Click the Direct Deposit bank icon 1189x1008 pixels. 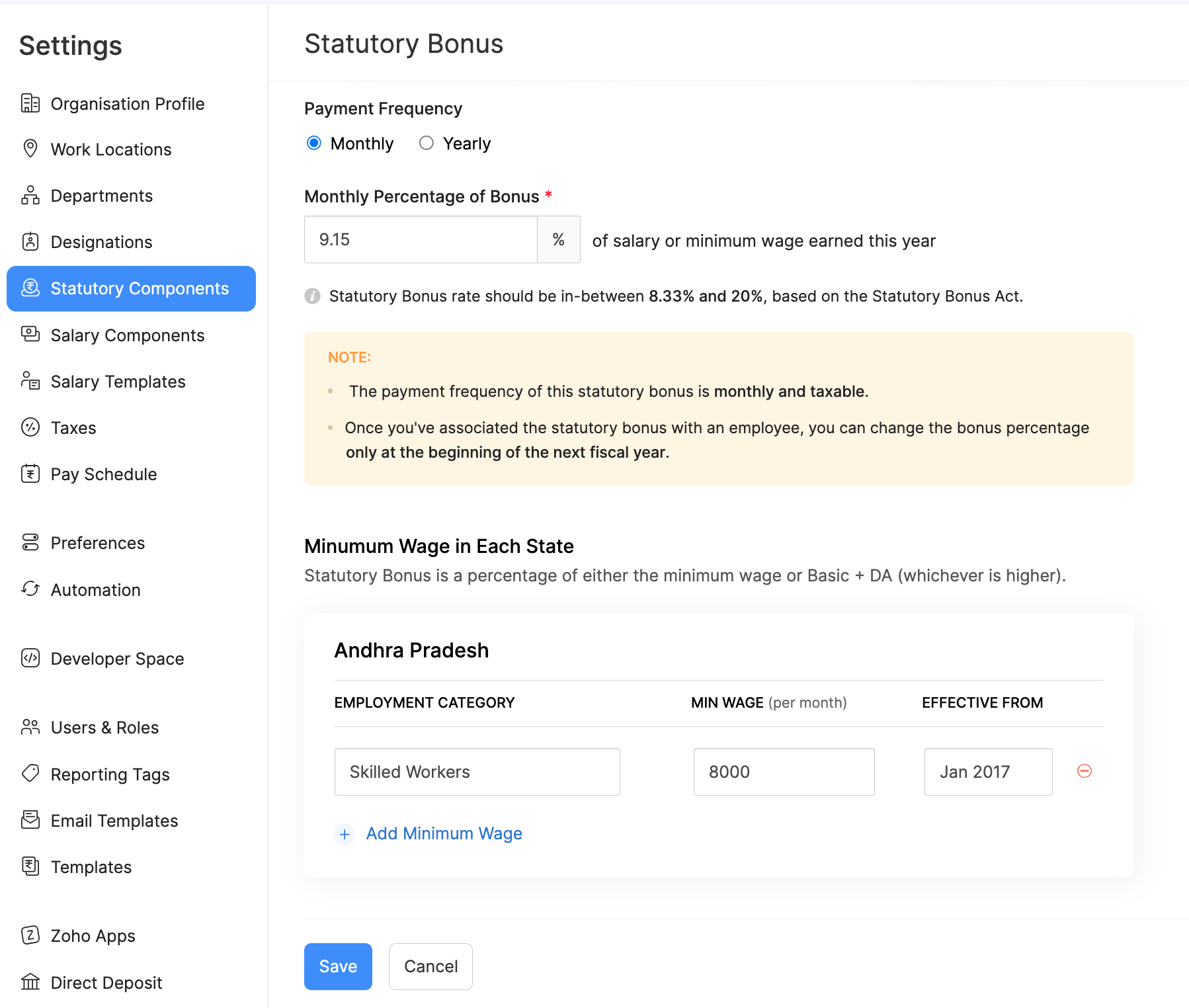[x=30, y=982]
